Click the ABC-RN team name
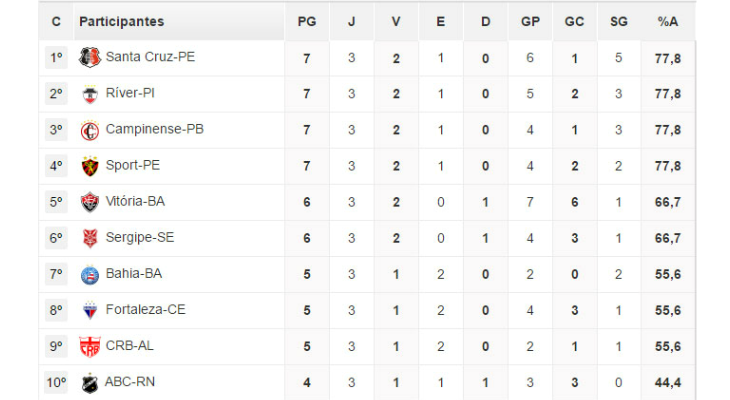Screen dimensions: 730x400 click(x=130, y=381)
